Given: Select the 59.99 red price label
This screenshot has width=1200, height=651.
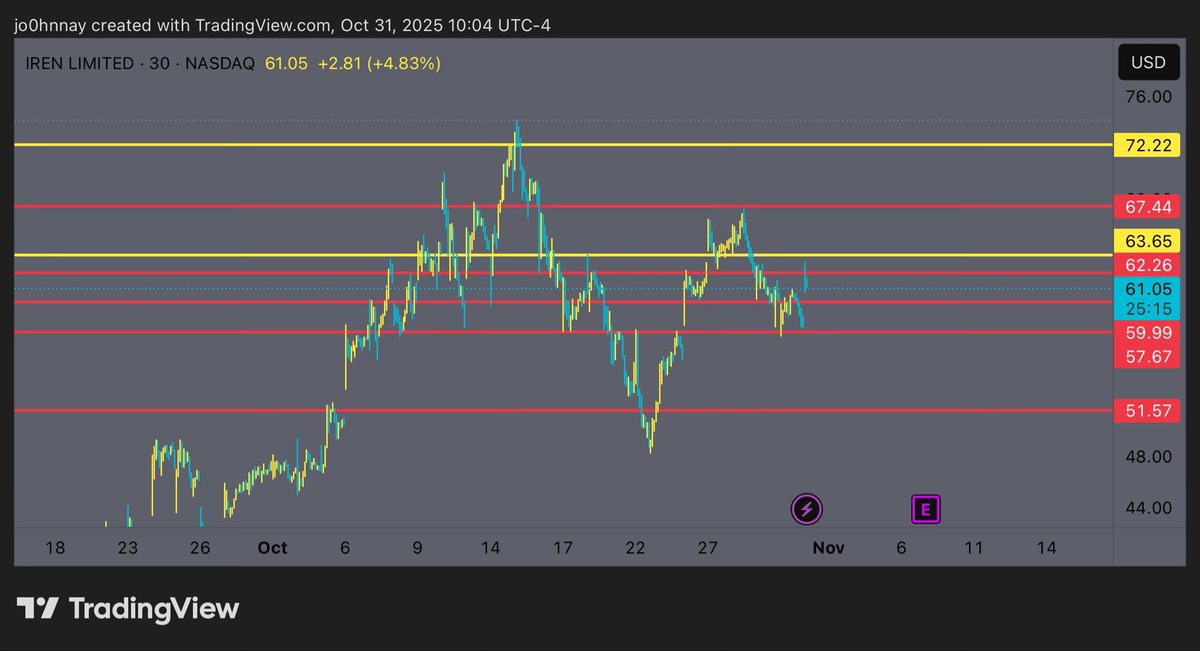Looking at the screenshot, I should [x=1147, y=332].
